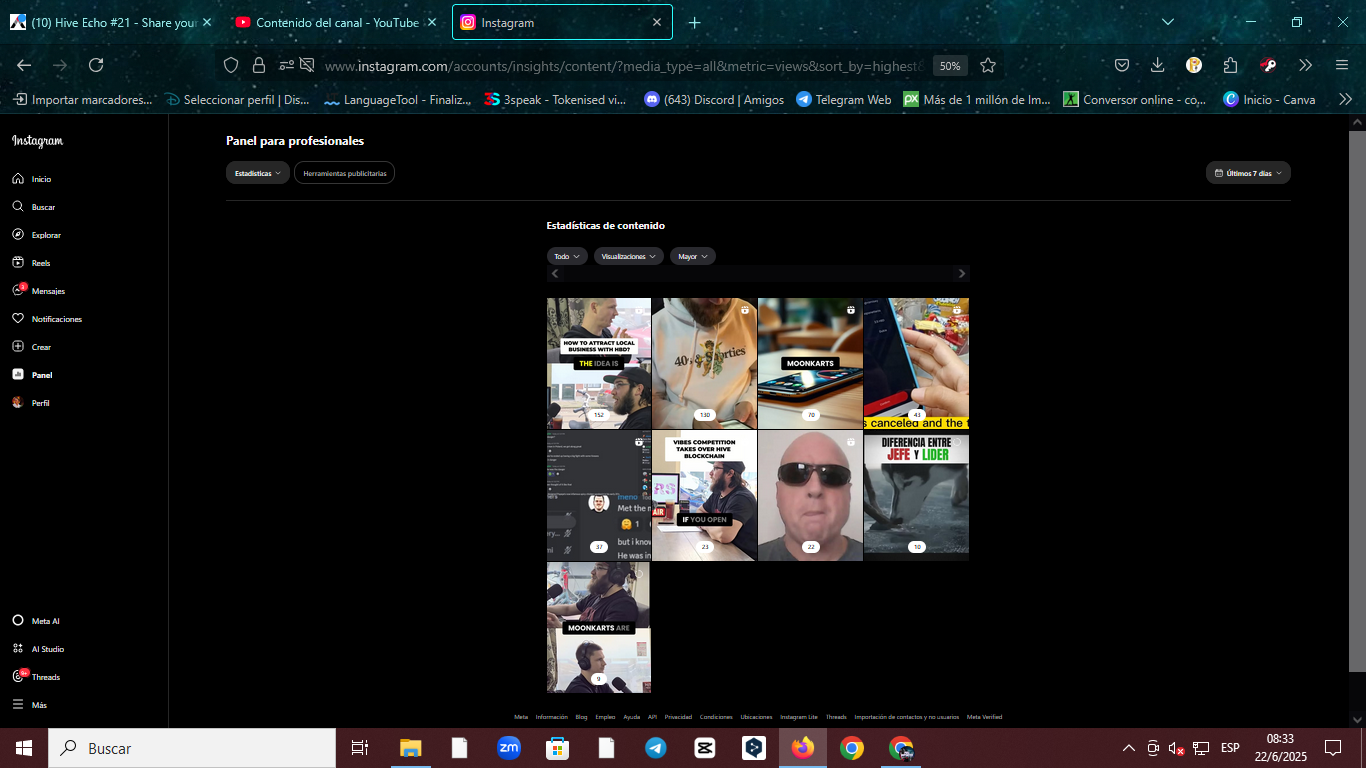
Task: Show more Firefox toolbar tools chevron
Action: click(1305, 65)
